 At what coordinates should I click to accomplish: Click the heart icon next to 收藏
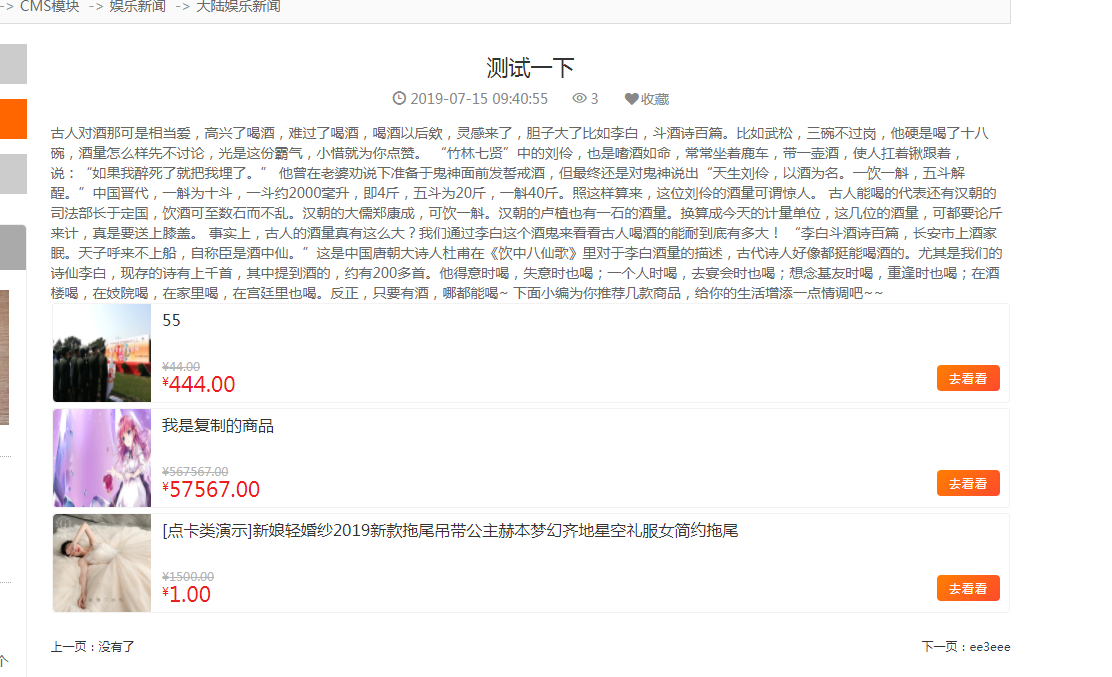[631, 99]
